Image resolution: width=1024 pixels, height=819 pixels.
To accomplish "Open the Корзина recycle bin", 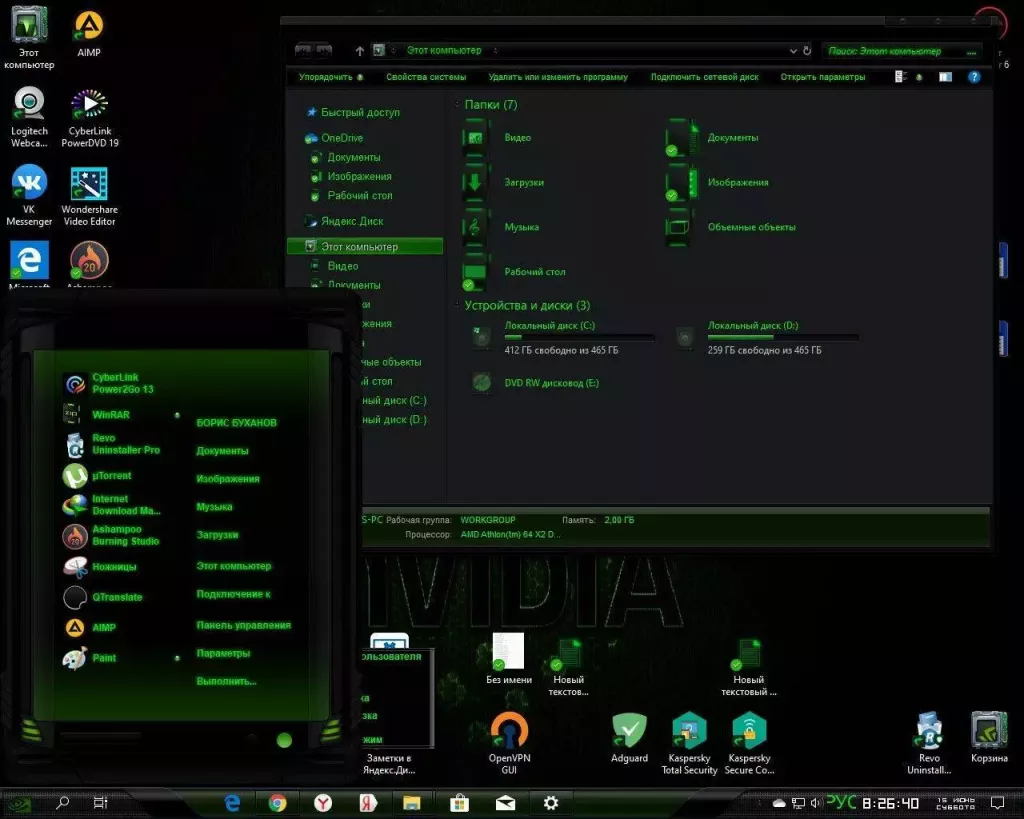I will 989,737.
